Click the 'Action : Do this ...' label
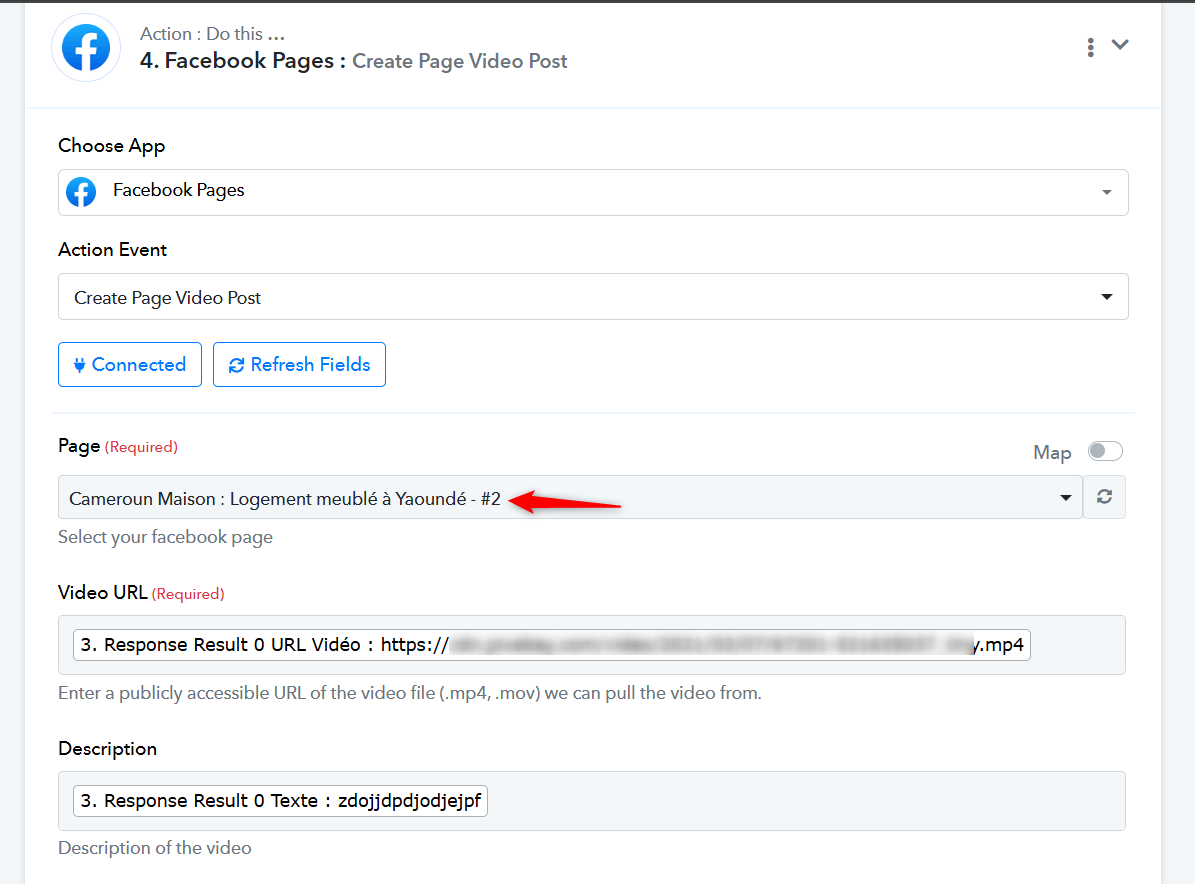This screenshot has height=884, width=1195. coord(213,34)
